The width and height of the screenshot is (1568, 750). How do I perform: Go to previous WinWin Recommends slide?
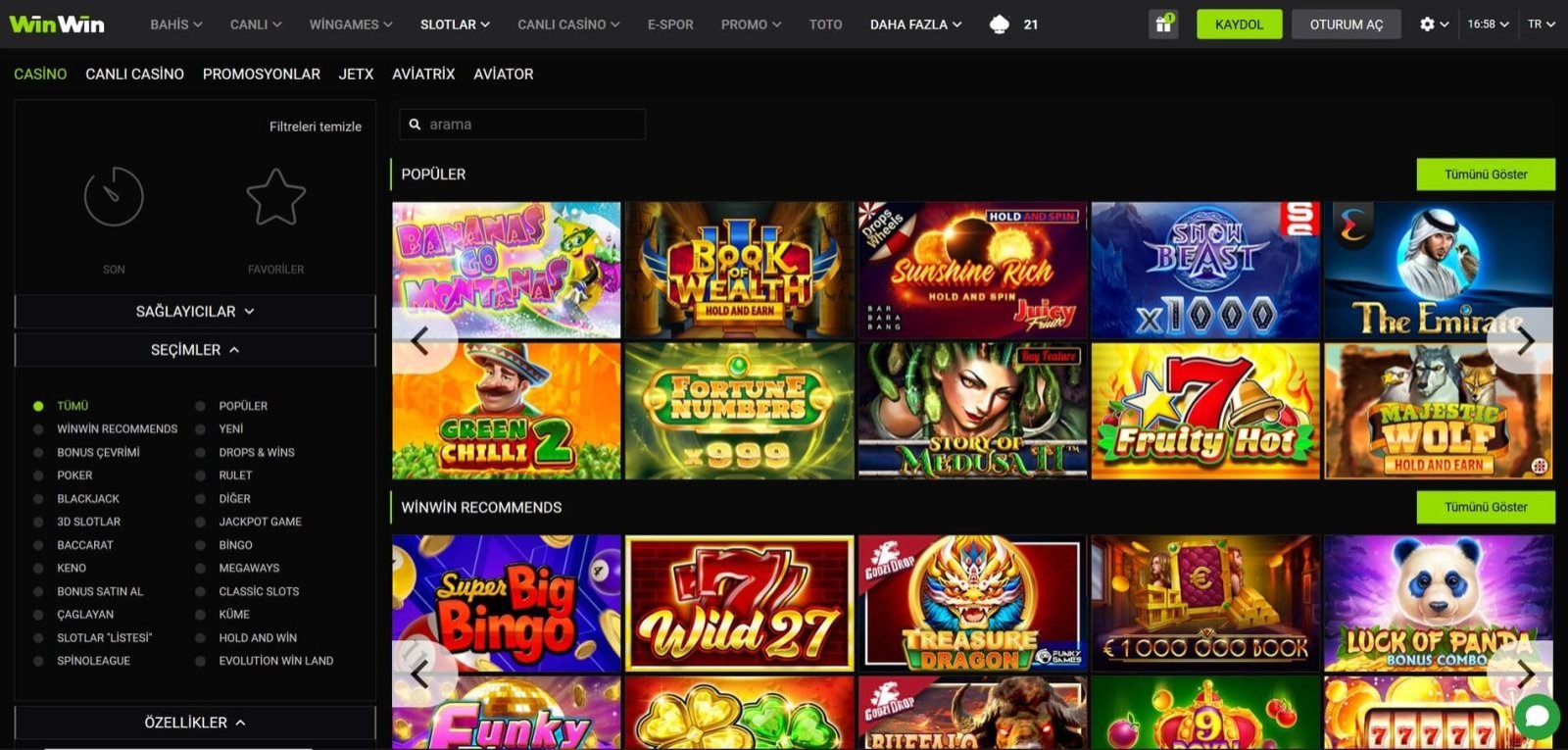point(421,675)
